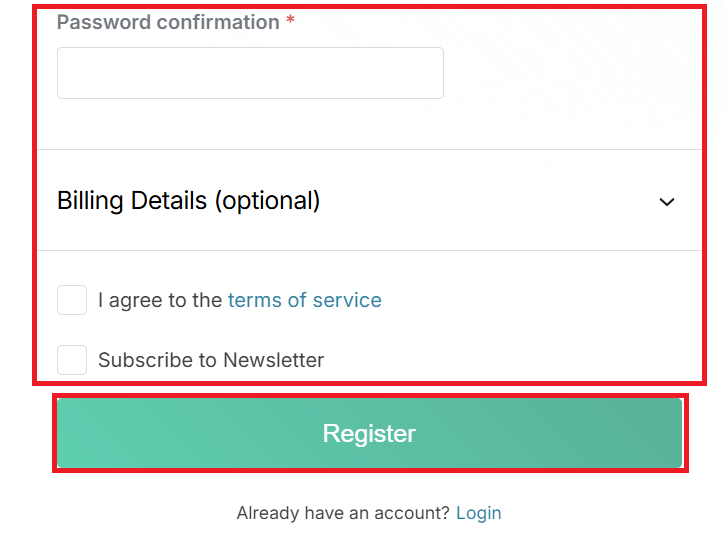Click the "Already have an account?" text
The image size is (726, 536).
tap(343, 513)
